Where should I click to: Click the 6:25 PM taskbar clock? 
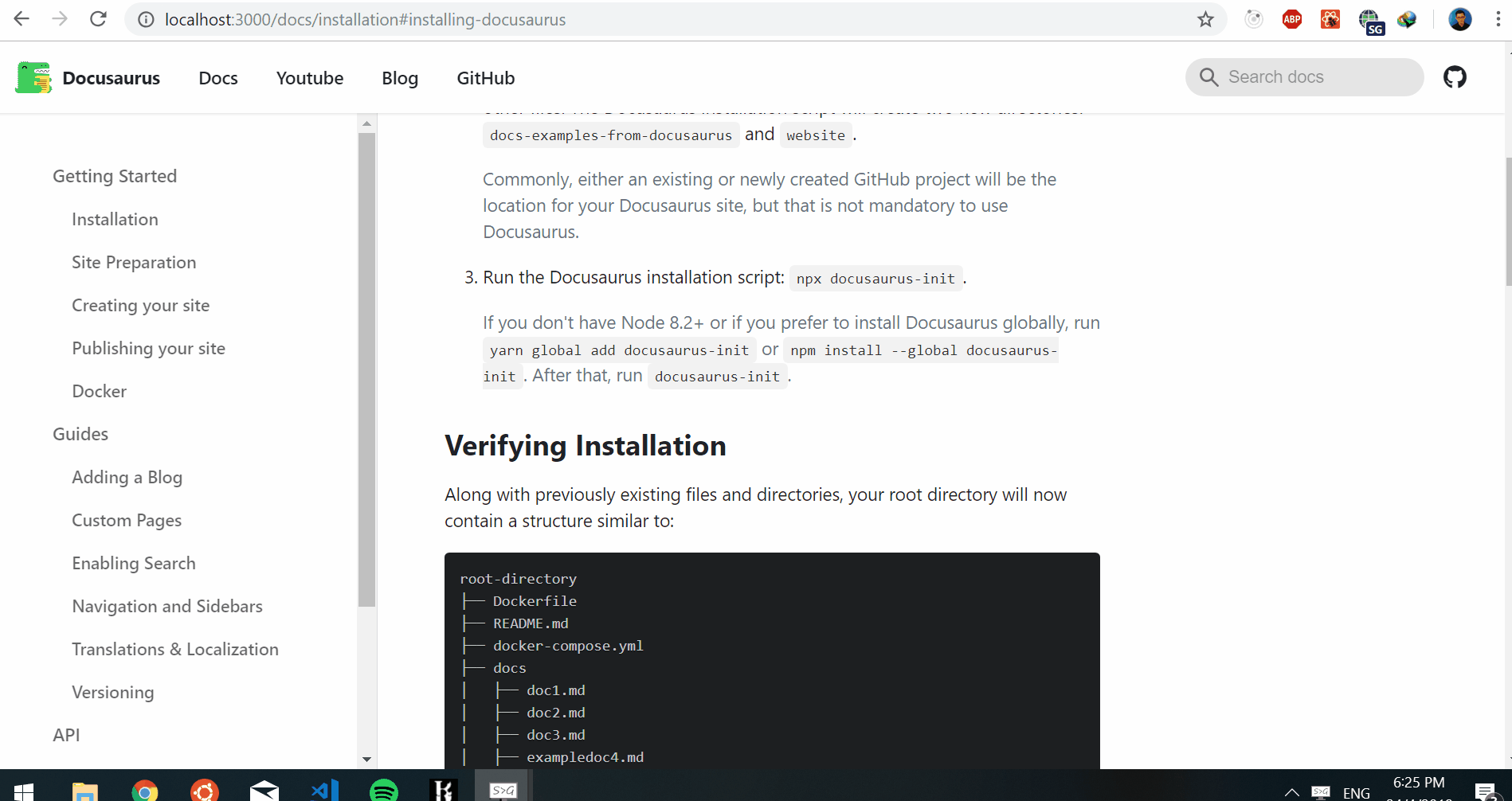(1419, 783)
